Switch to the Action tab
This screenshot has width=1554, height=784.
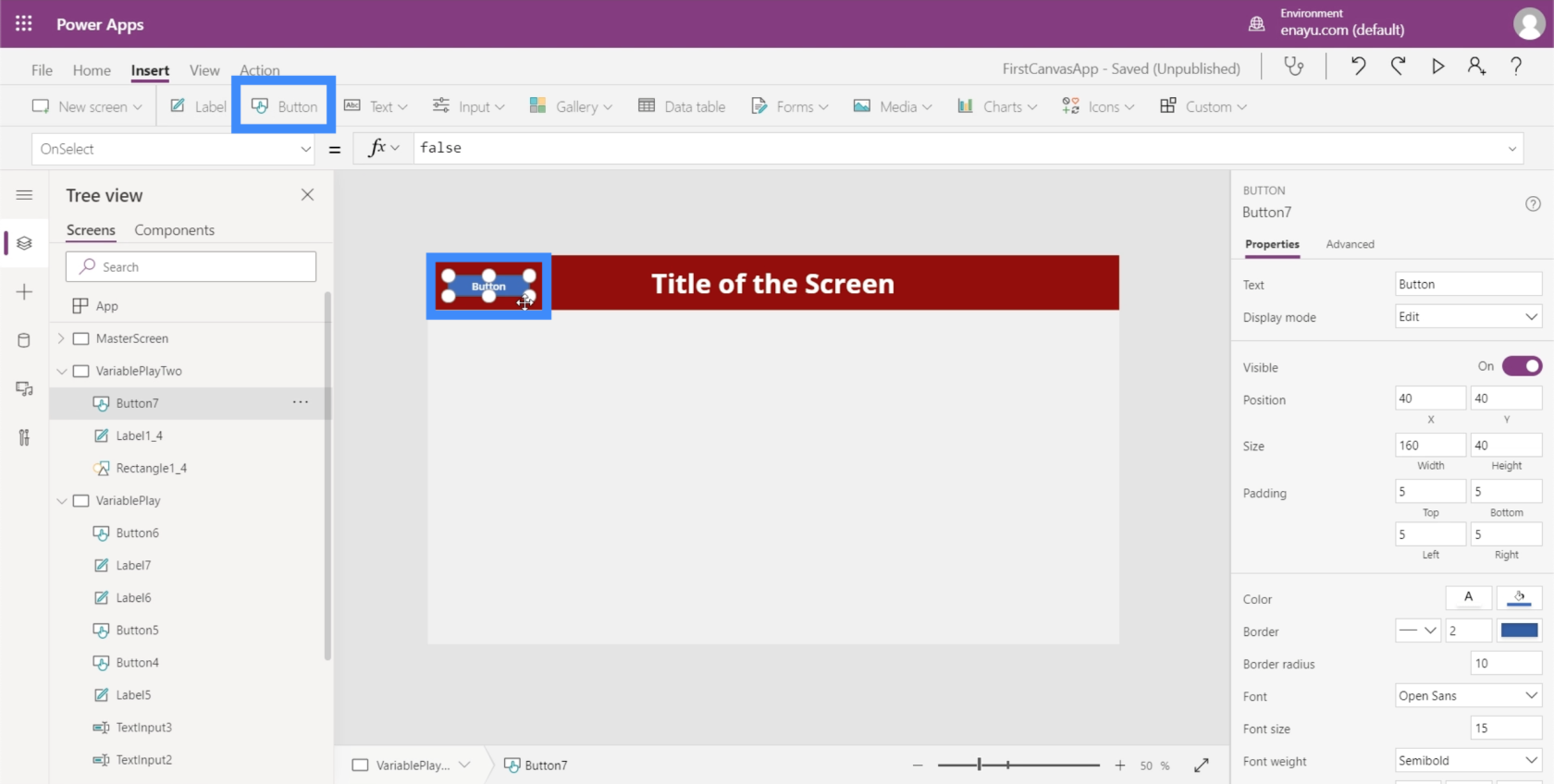point(260,68)
